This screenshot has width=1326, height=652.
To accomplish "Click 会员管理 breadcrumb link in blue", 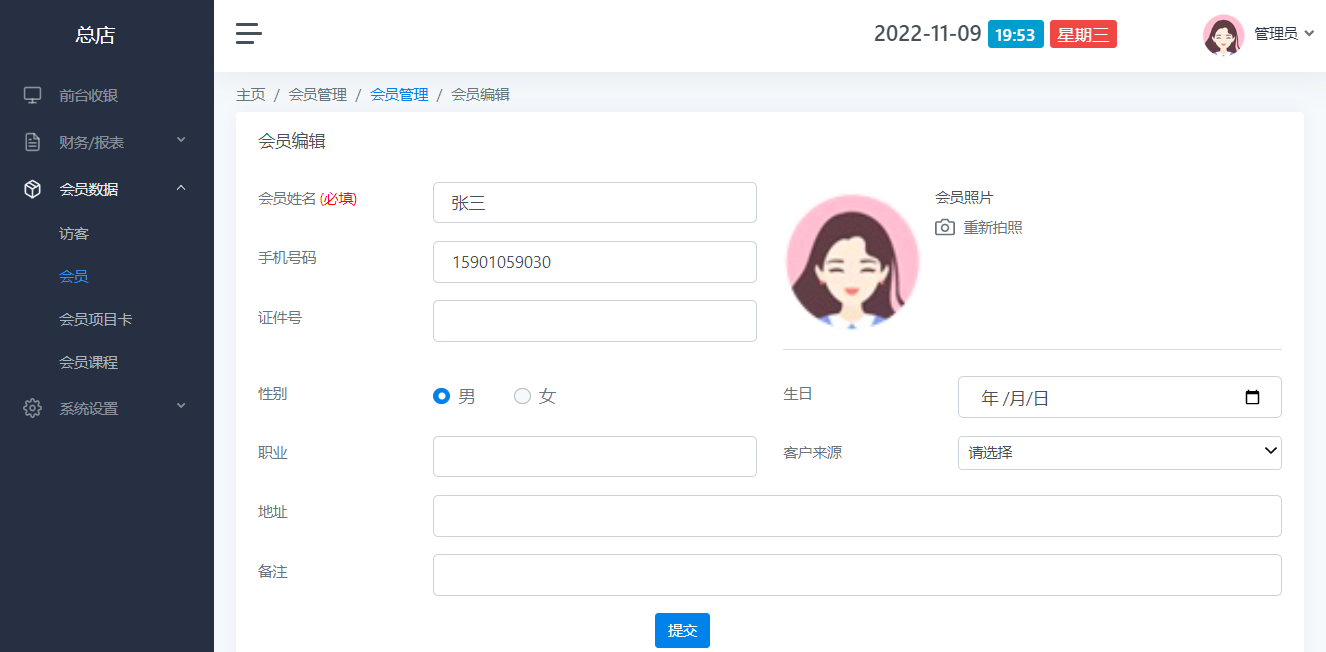I will point(399,95).
